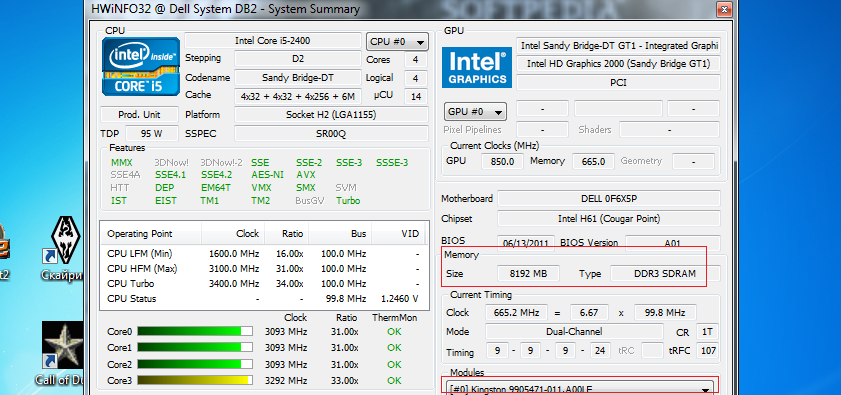
Task: Select the CPU HFM (Max) row
Action: click(x=263, y=268)
